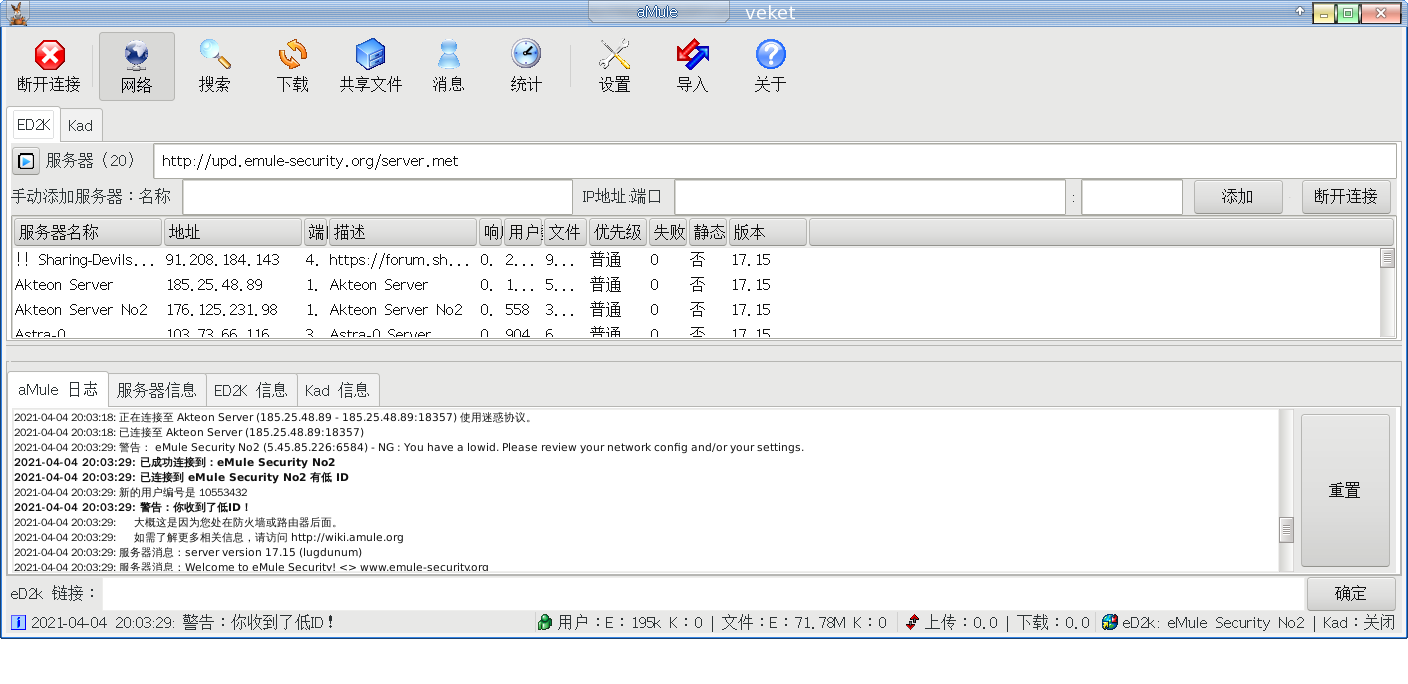Open the 网络 networks view
Image resolution: width=1408 pixels, height=684 pixels.
point(137,67)
